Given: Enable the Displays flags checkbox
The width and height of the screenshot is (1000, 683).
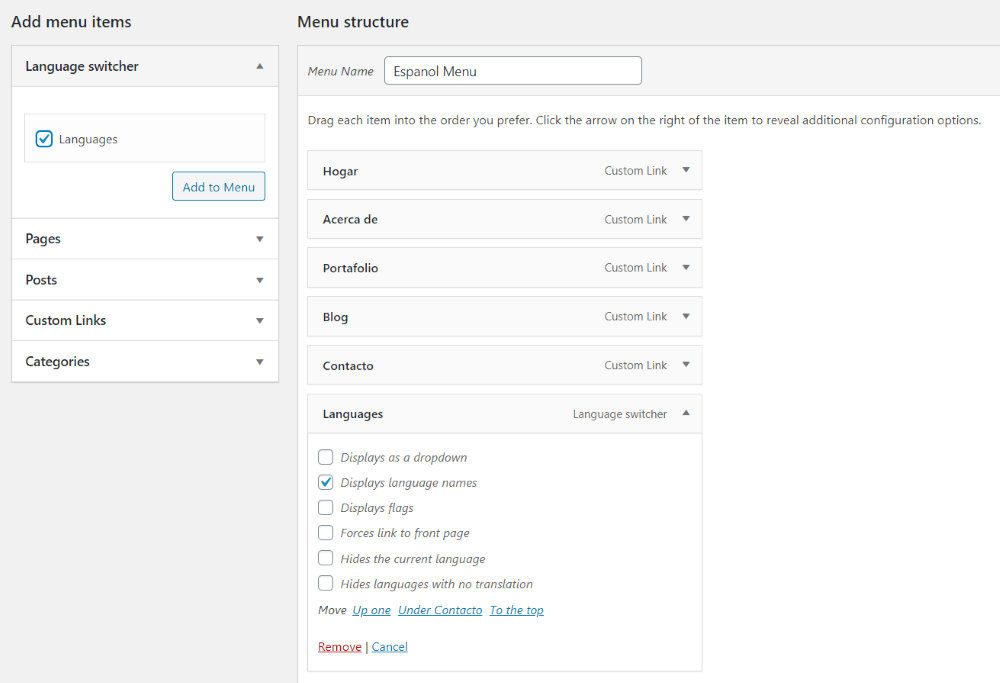Looking at the screenshot, I should [x=326, y=508].
